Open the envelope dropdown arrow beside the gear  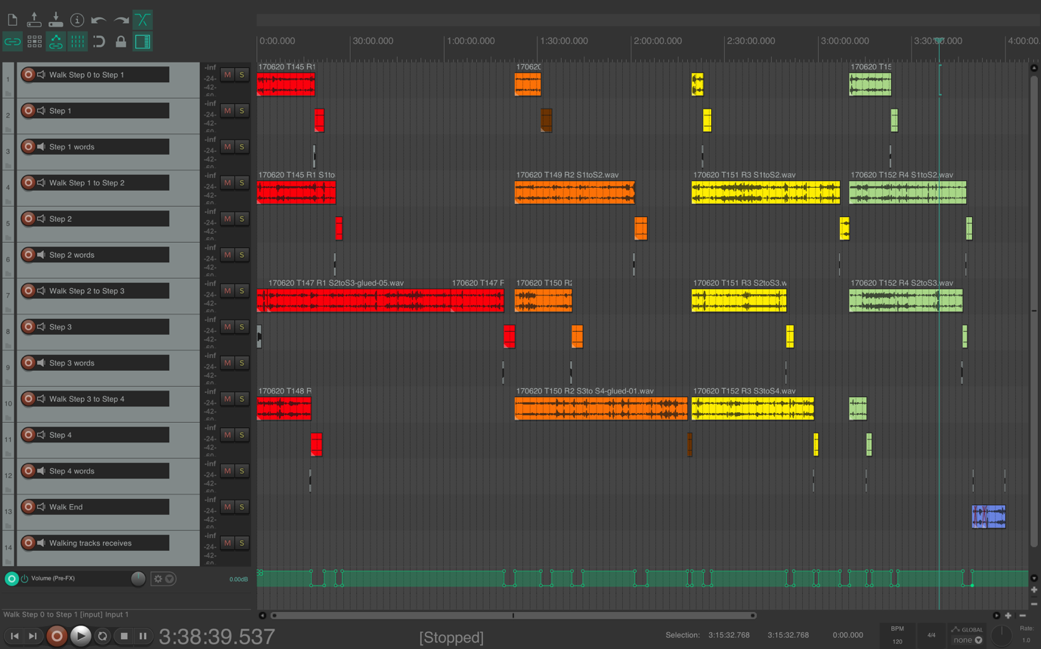169,579
